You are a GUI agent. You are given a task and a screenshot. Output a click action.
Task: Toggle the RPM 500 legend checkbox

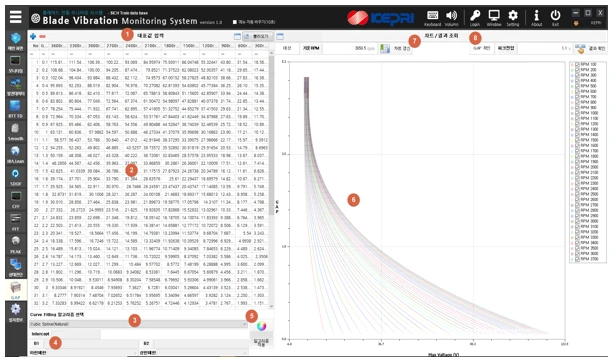(x=577, y=86)
